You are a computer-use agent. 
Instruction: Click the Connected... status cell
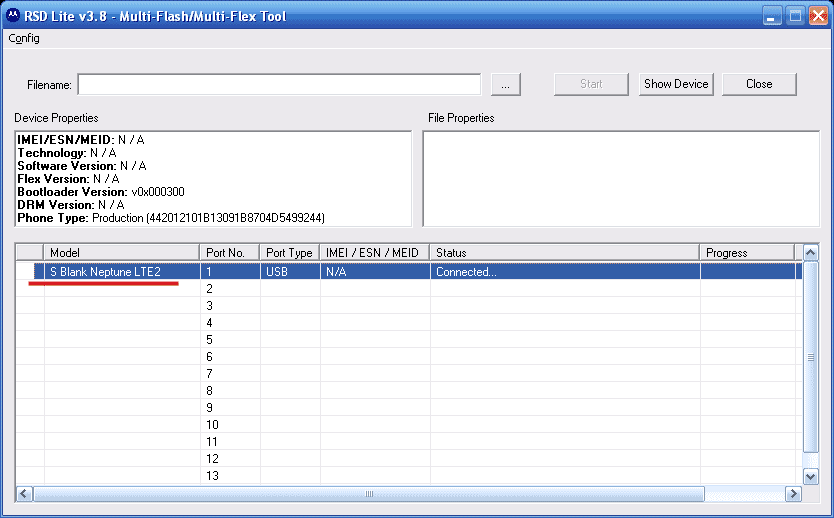tap(565, 272)
